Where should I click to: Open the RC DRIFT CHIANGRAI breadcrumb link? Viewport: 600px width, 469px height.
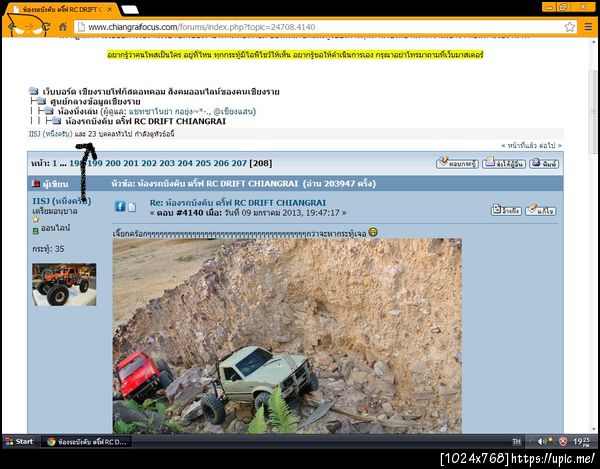click(145, 121)
